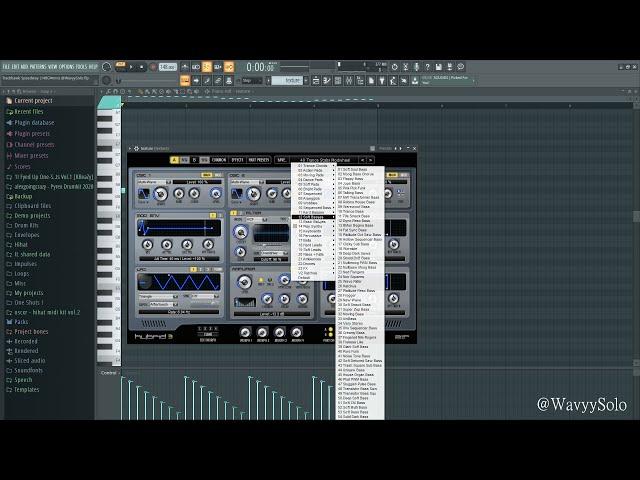Select Hybrid part A tab
Viewport: 640px width, 480px height.
pos(174,160)
